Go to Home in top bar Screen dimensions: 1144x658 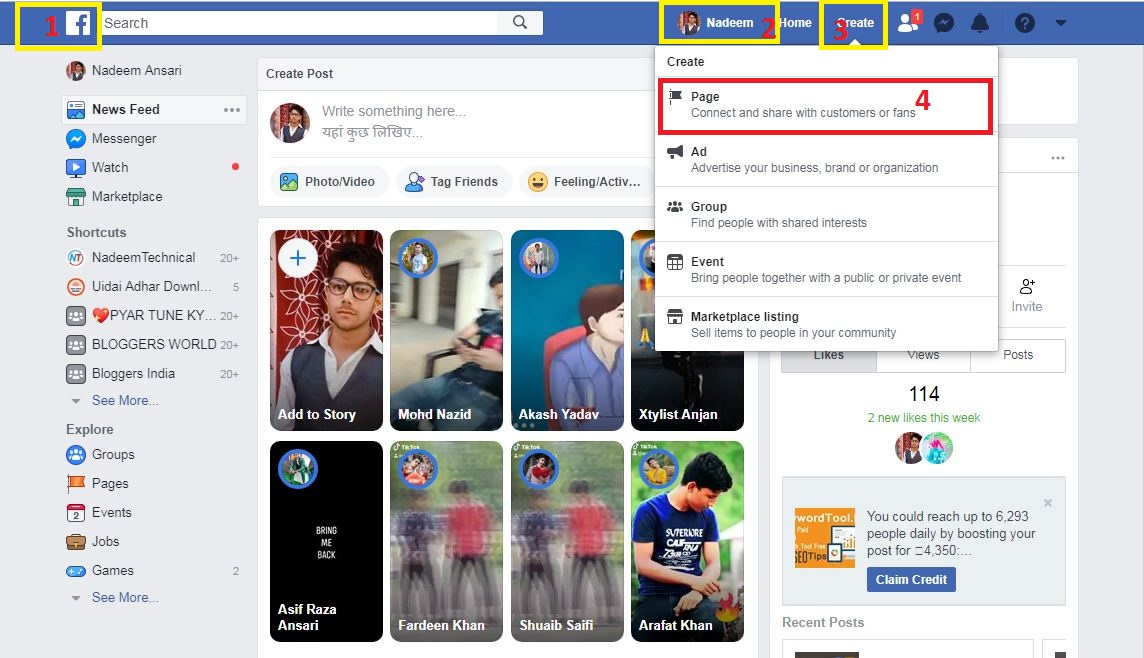[x=795, y=23]
